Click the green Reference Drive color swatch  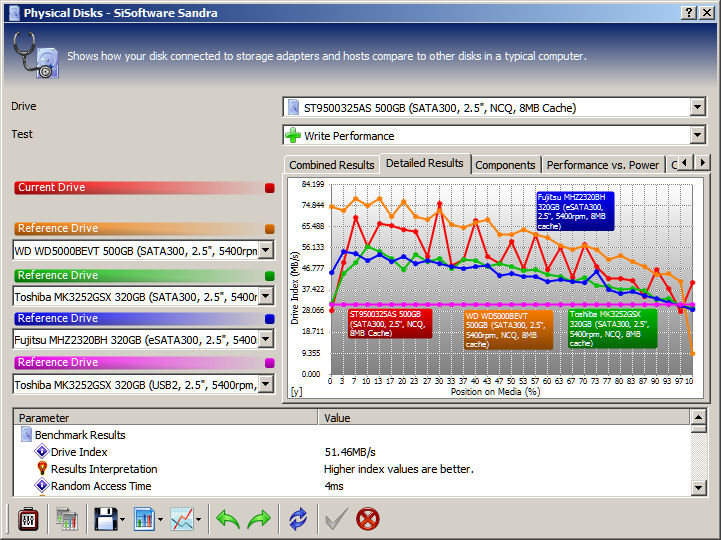(270, 276)
